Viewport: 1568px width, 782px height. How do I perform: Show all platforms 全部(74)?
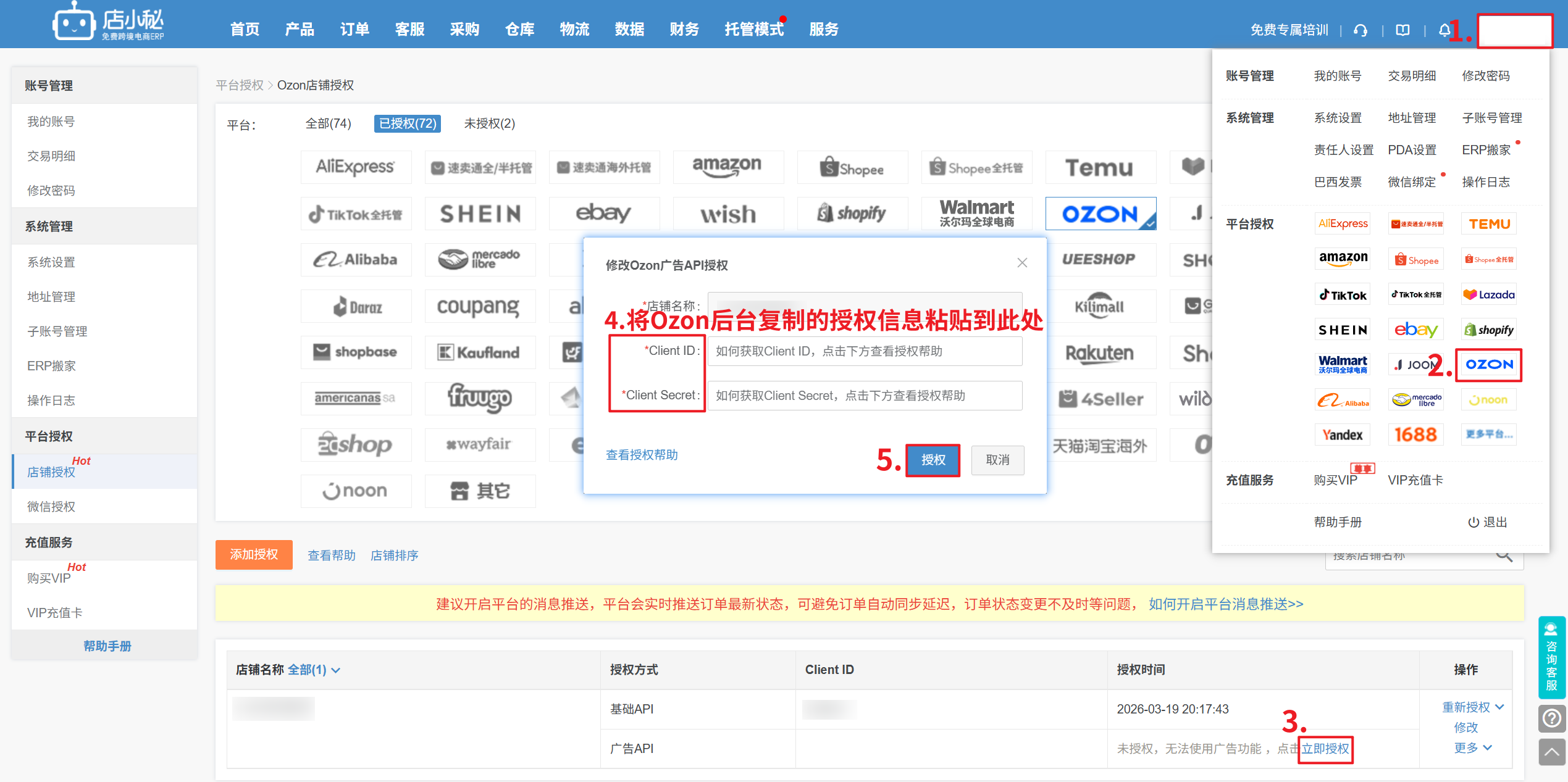(x=328, y=123)
